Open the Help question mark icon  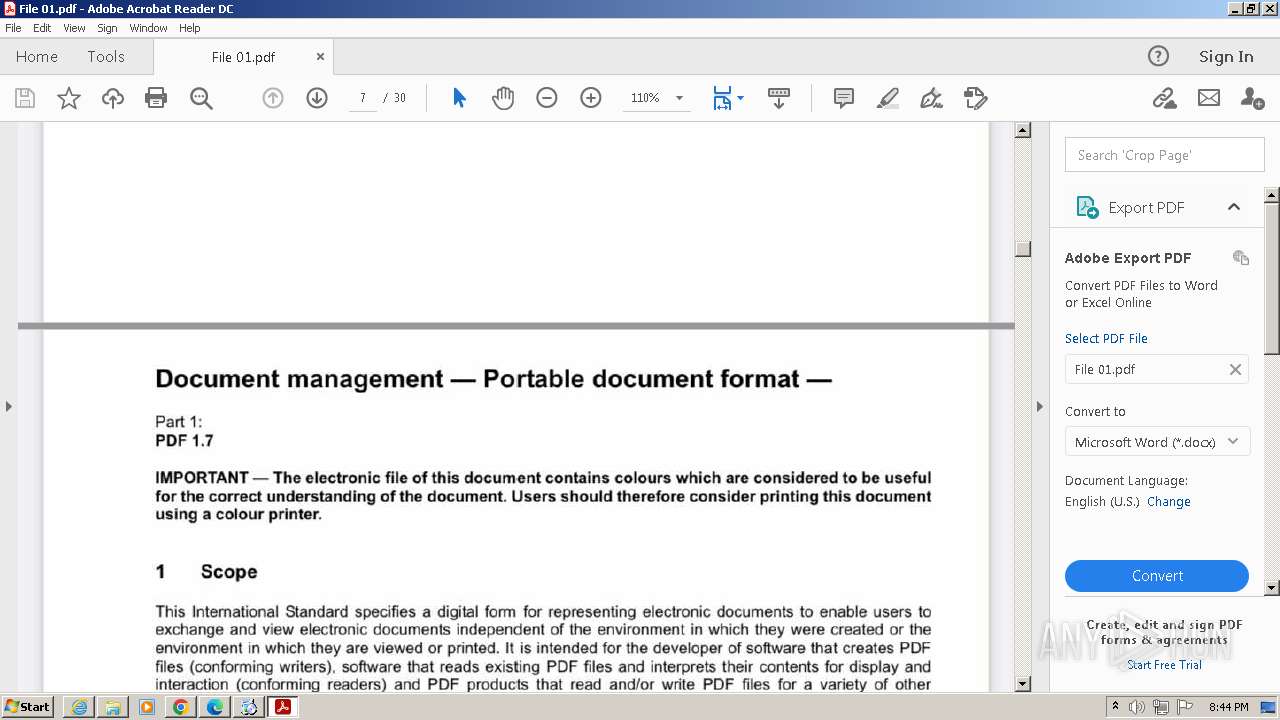pos(1158,56)
